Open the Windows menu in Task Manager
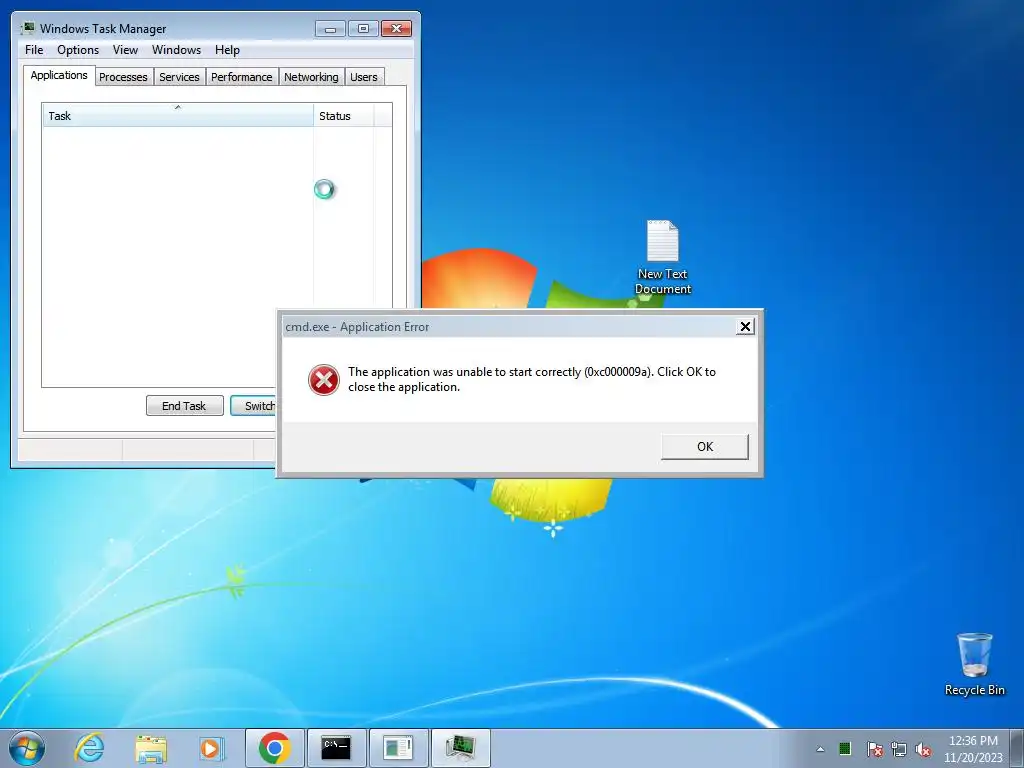This screenshot has height=768, width=1024. pyautogui.click(x=176, y=50)
